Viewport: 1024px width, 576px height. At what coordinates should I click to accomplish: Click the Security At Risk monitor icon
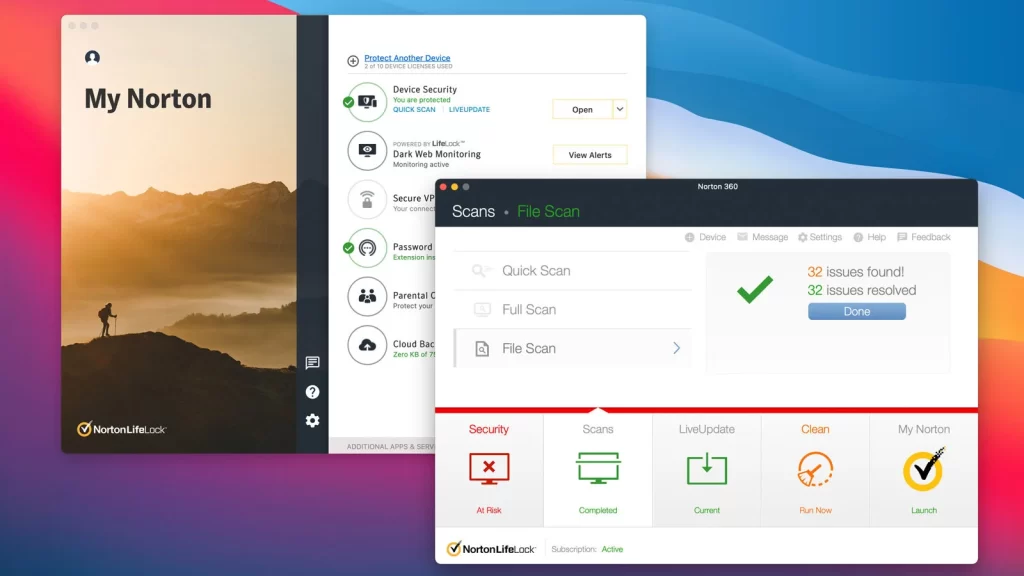click(x=488, y=469)
